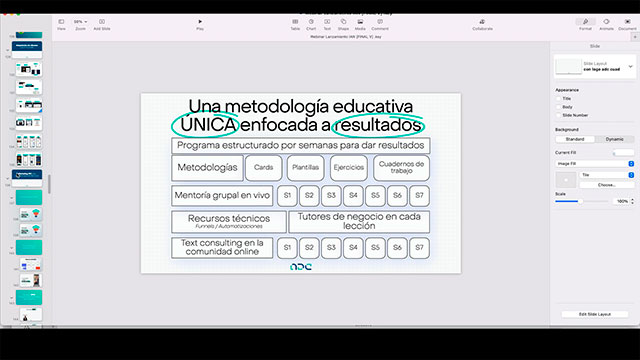Image resolution: width=640 pixels, height=360 pixels.
Task: Open the Shape picker in toolbar
Action: [x=343, y=24]
